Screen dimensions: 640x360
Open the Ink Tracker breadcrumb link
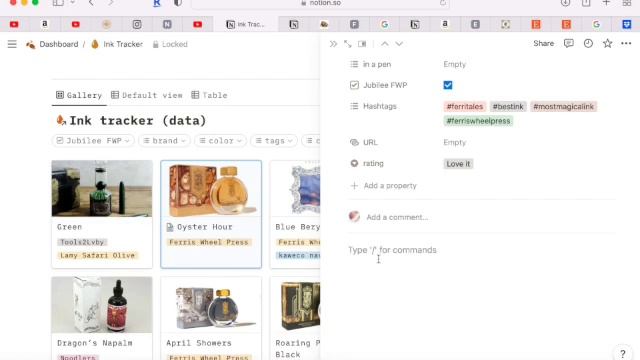123,44
